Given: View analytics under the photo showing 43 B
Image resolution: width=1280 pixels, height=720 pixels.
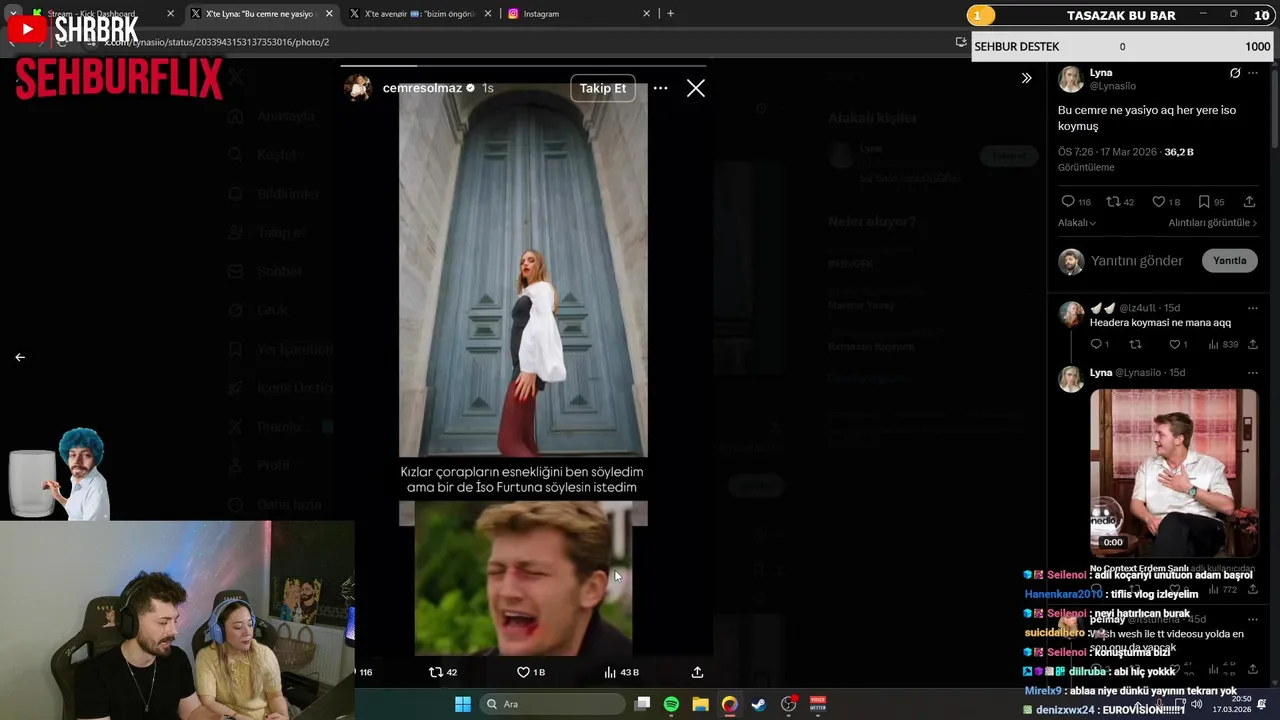Looking at the screenshot, I should (x=621, y=672).
